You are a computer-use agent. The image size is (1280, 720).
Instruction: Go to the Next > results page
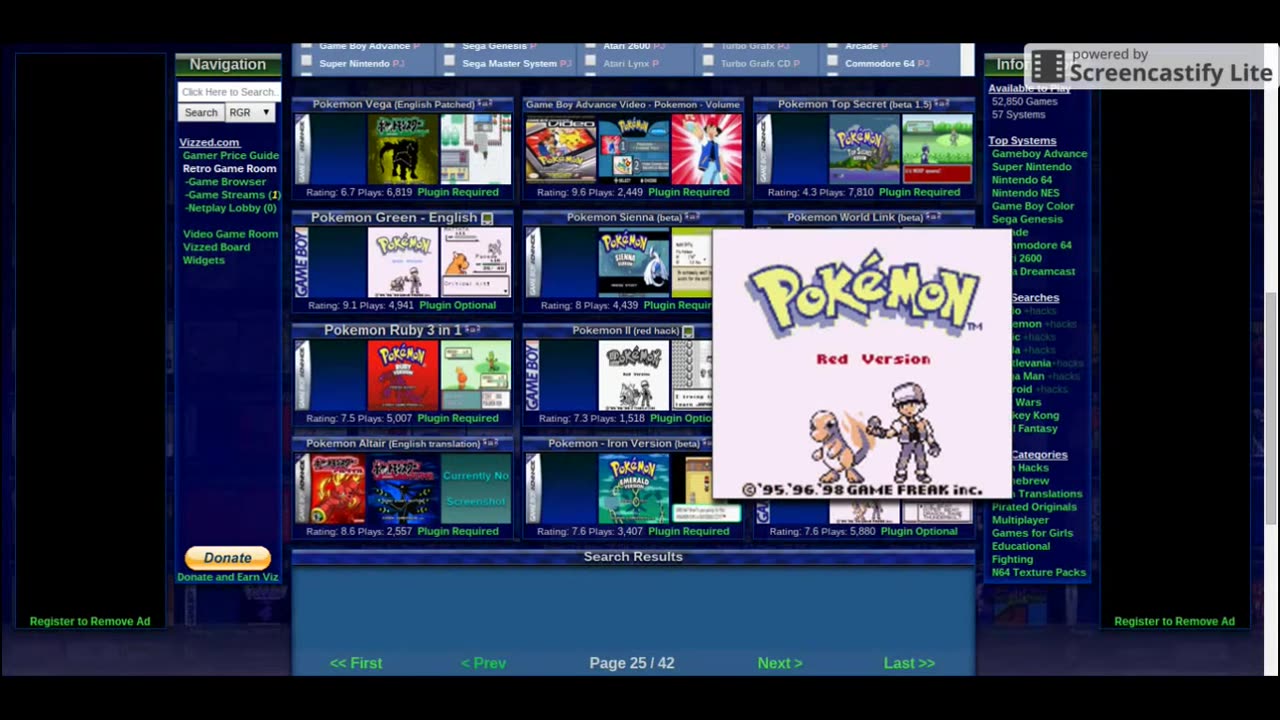(x=780, y=663)
